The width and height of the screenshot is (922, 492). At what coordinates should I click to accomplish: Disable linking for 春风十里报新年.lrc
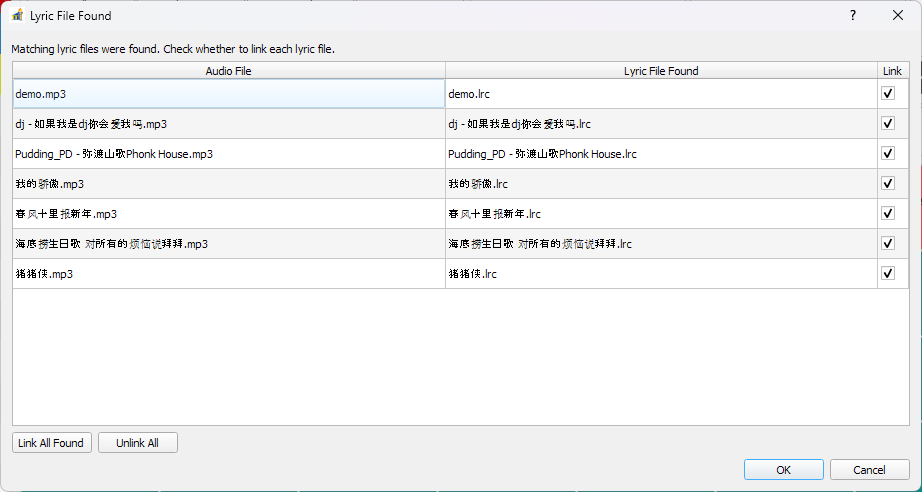pyautogui.click(x=887, y=213)
